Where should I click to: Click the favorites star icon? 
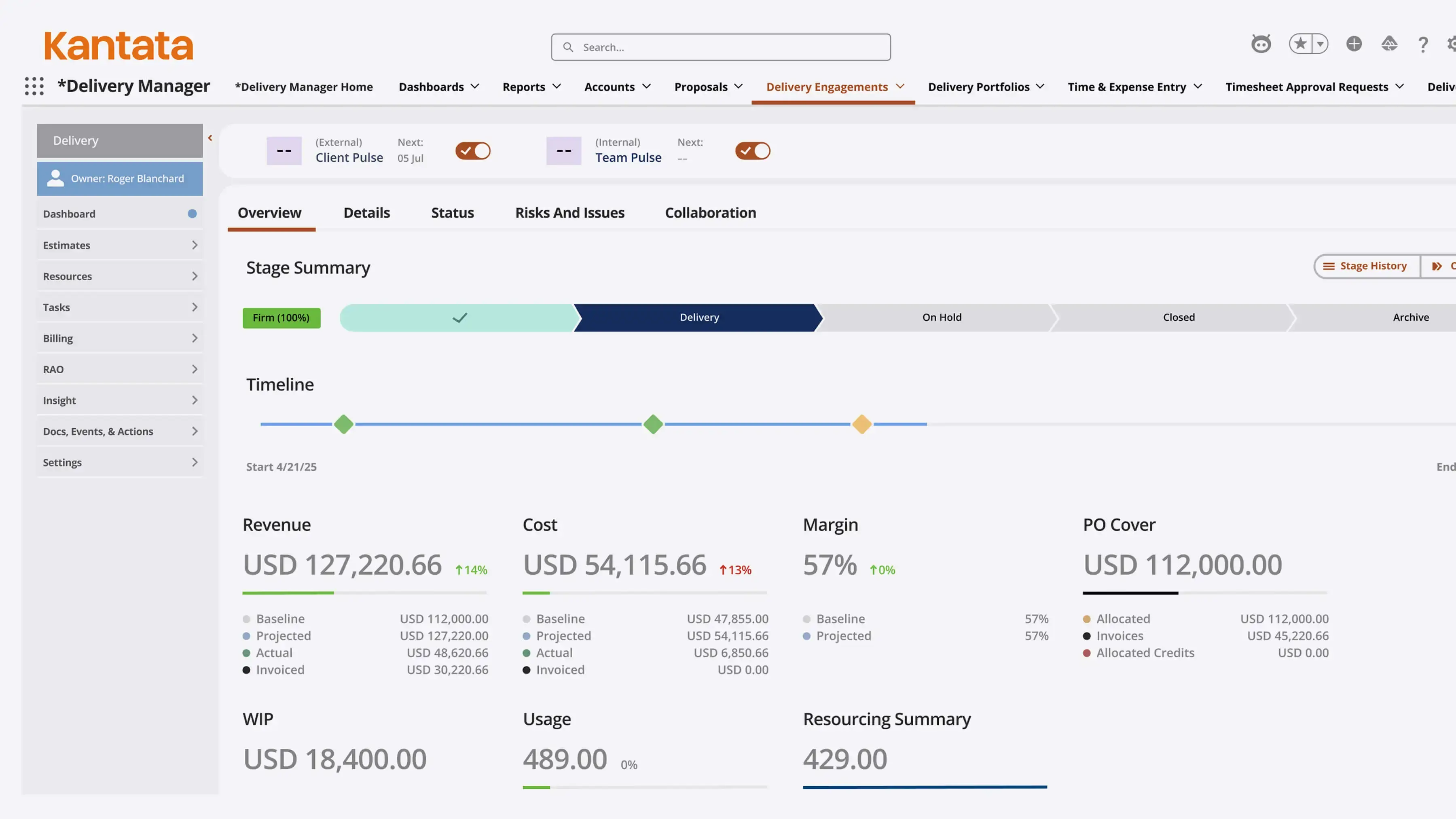click(x=1301, y=44)
